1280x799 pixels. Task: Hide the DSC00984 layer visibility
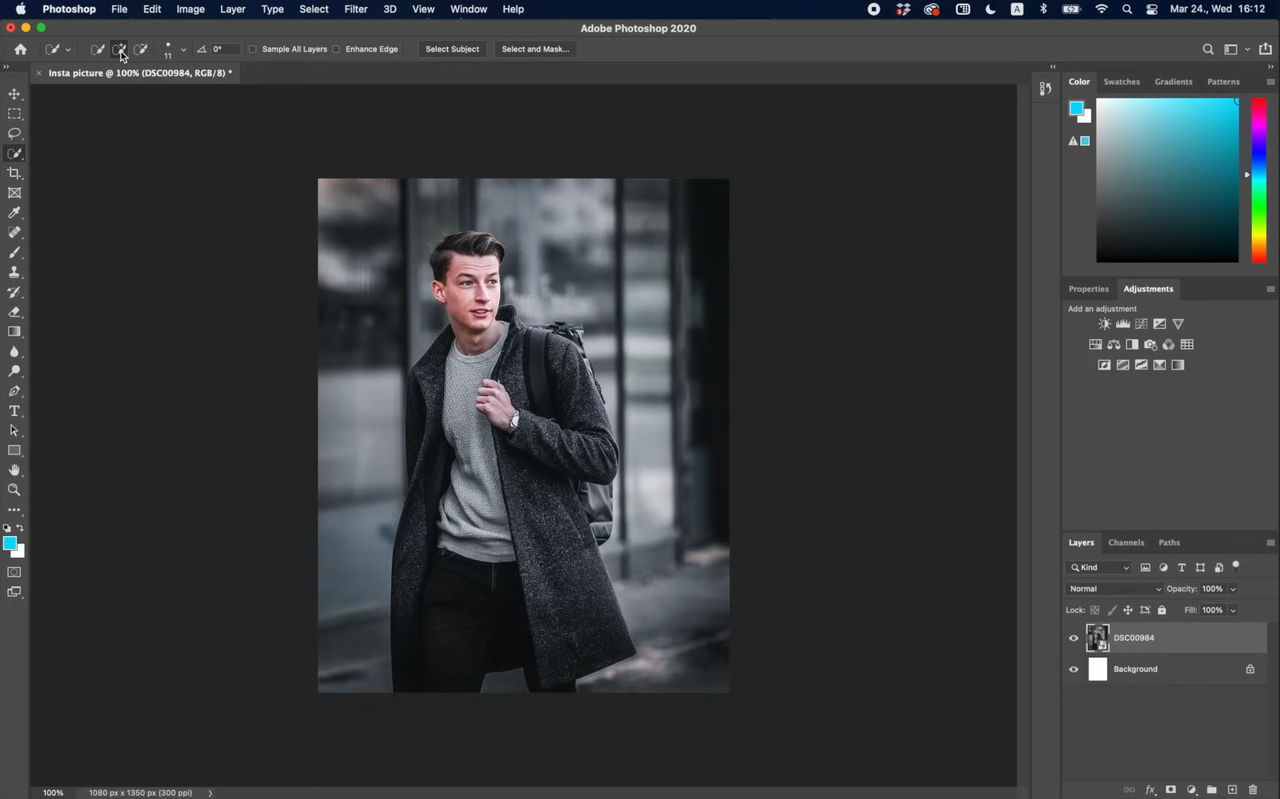point(1073,637)
